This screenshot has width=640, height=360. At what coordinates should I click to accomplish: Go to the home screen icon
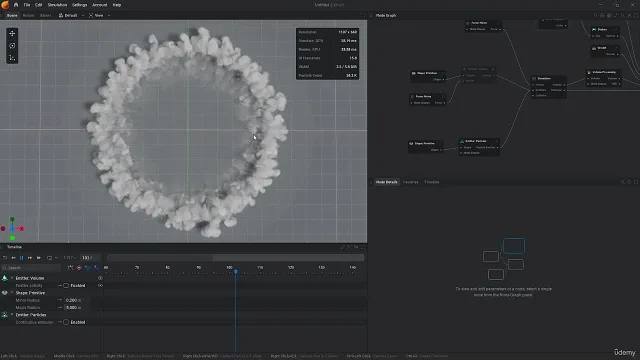pyautogui.click(x=16, y=5)
